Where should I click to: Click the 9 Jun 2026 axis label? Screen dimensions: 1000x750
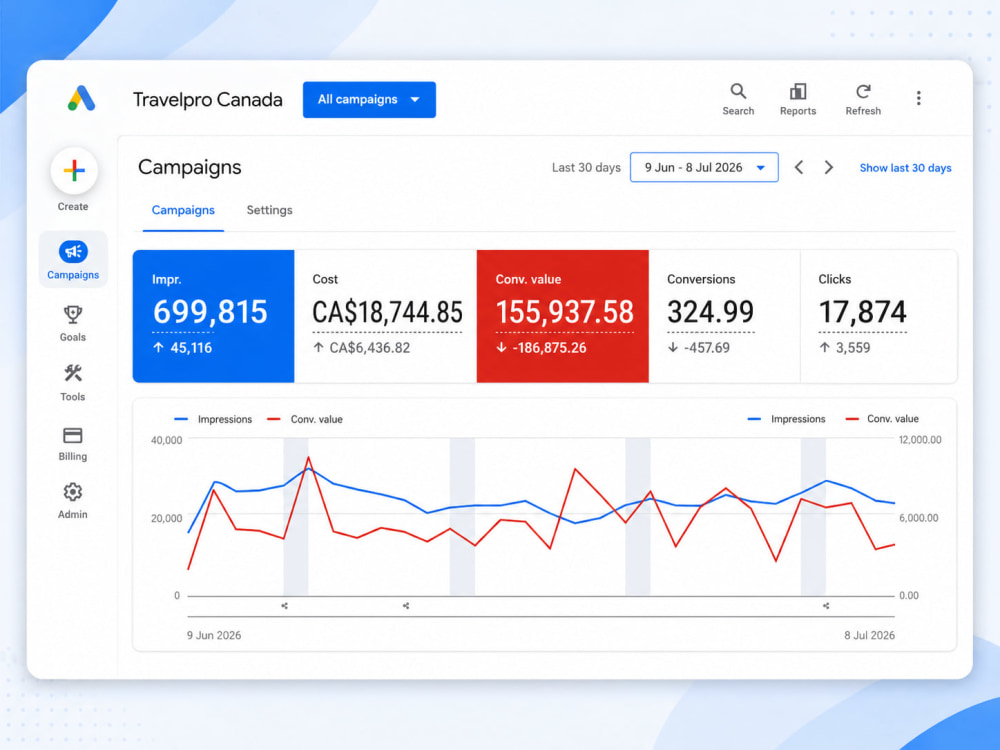pos(214,635)
